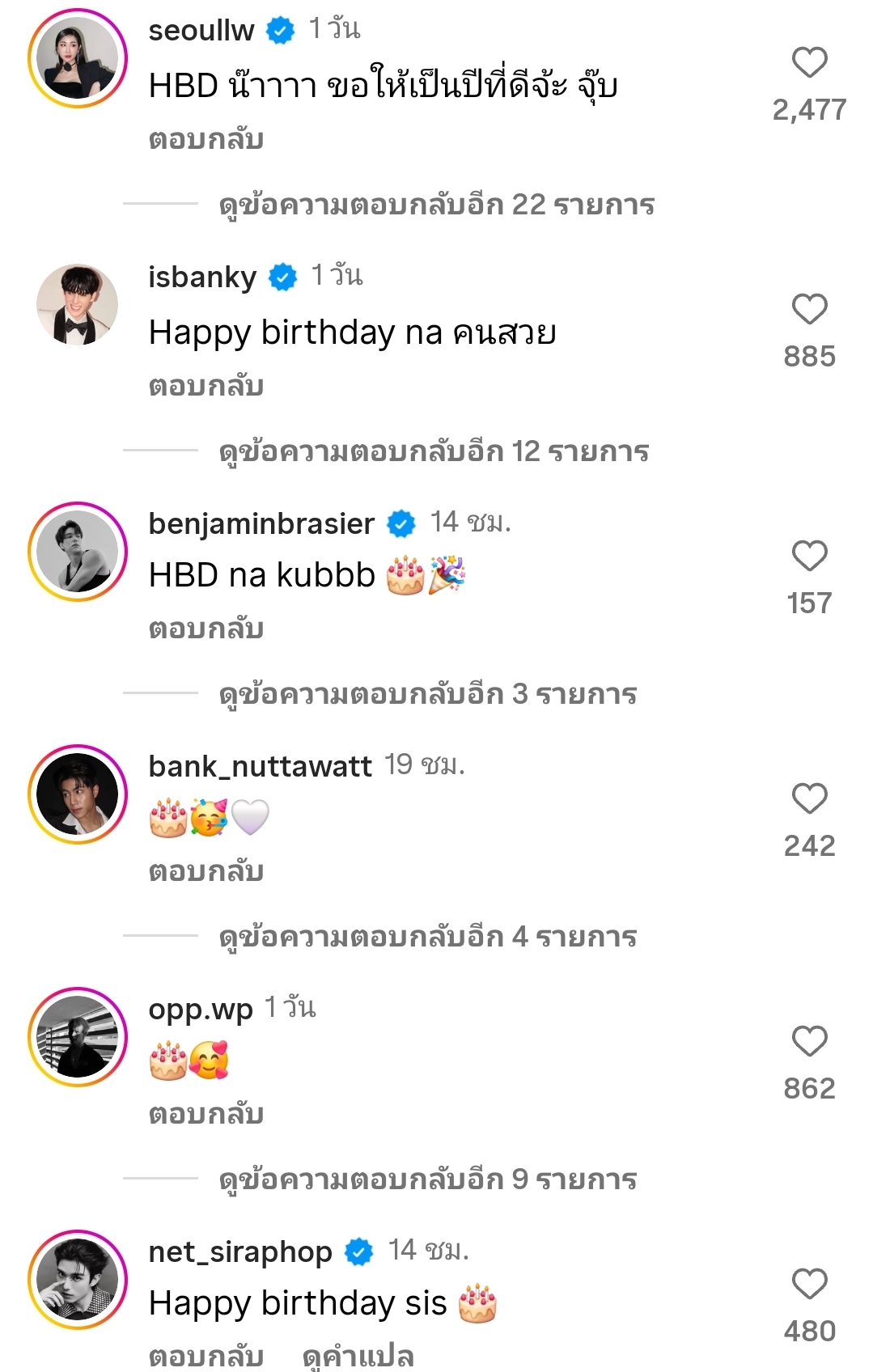The image size is (873, 1372).
Task: Translate net_siraphop's comment
Action: (358, 1356)
